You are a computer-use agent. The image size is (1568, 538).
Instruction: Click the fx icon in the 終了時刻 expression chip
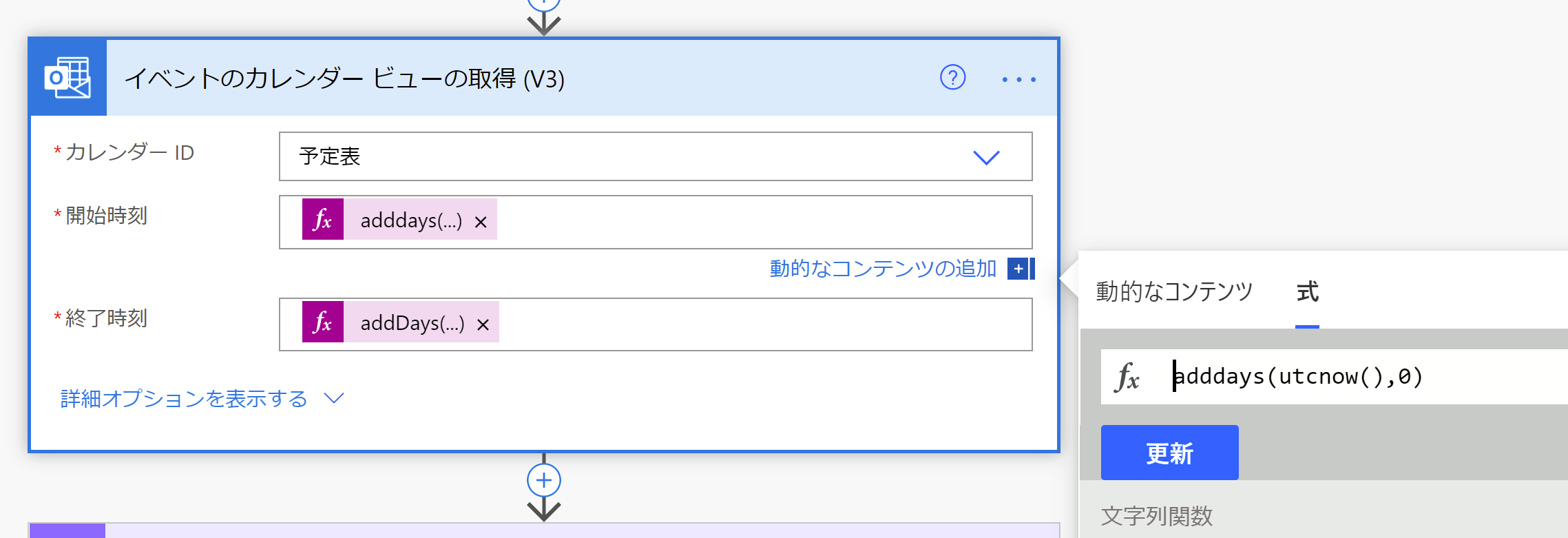324,322
